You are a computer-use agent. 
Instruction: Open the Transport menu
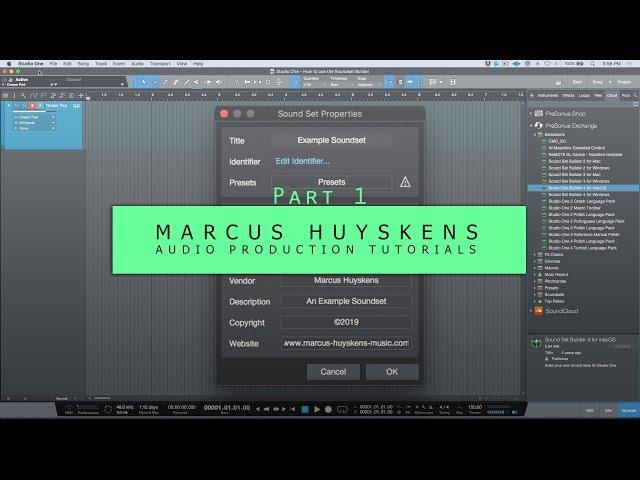[160, 64]
